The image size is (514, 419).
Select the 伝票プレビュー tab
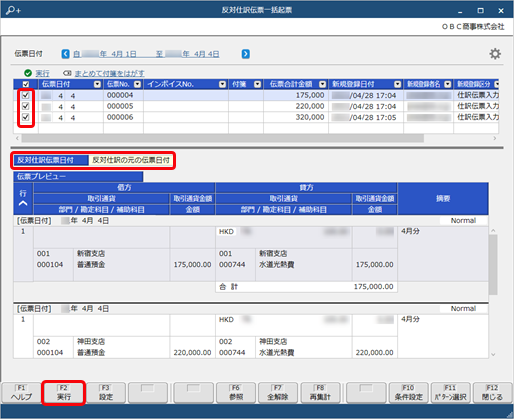coord(78,176)
